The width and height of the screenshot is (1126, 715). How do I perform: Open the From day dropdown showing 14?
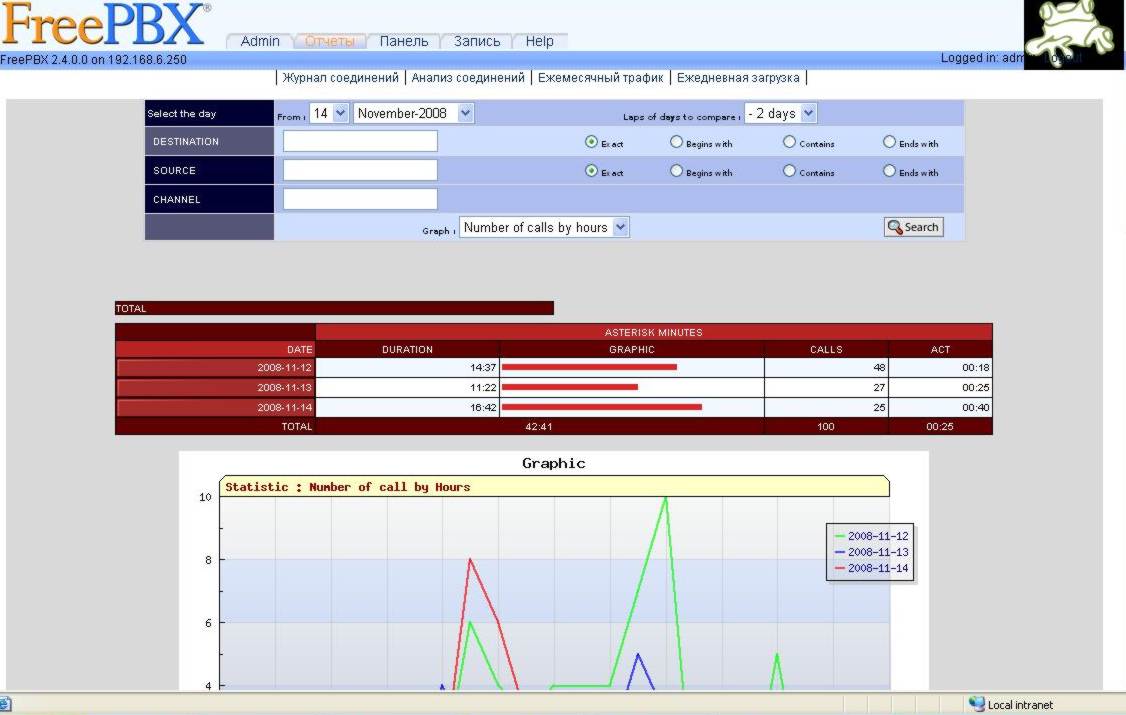(x=329, y=113)
